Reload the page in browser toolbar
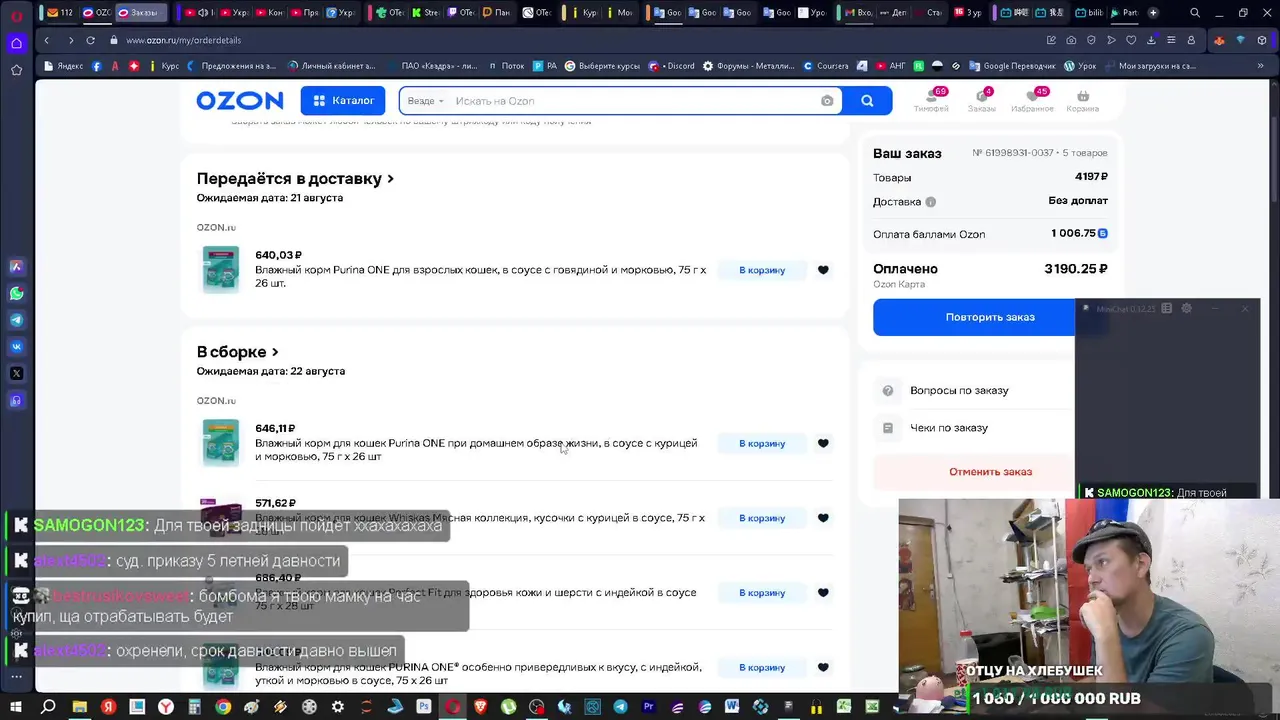The height and width of the screenshot is (720, 1280). point(90,40)
